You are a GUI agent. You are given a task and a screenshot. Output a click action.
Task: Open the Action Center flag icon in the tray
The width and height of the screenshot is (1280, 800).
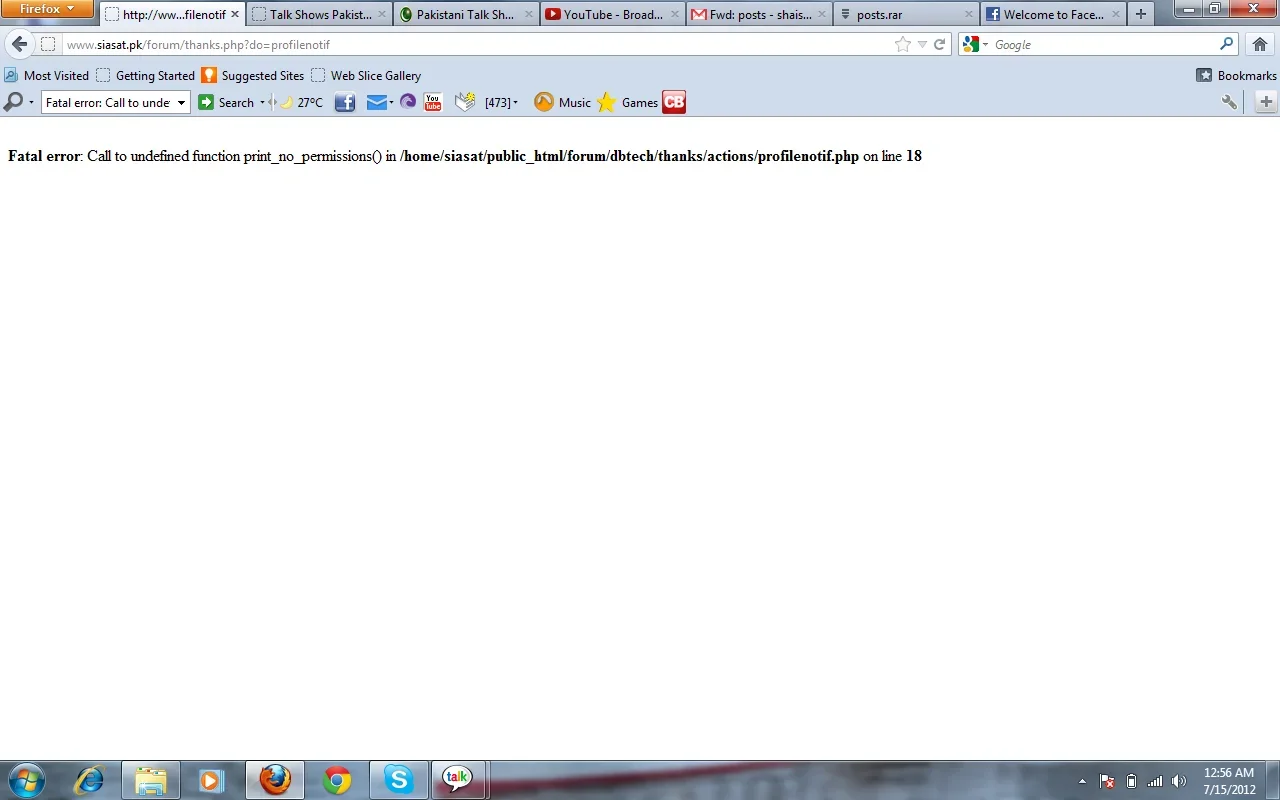pos(1107,781)
